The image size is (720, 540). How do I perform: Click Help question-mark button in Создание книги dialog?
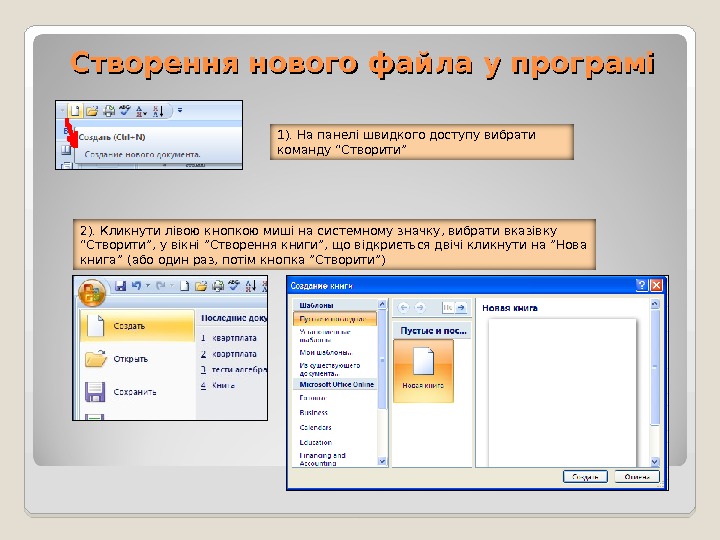(x=641, y=285)
